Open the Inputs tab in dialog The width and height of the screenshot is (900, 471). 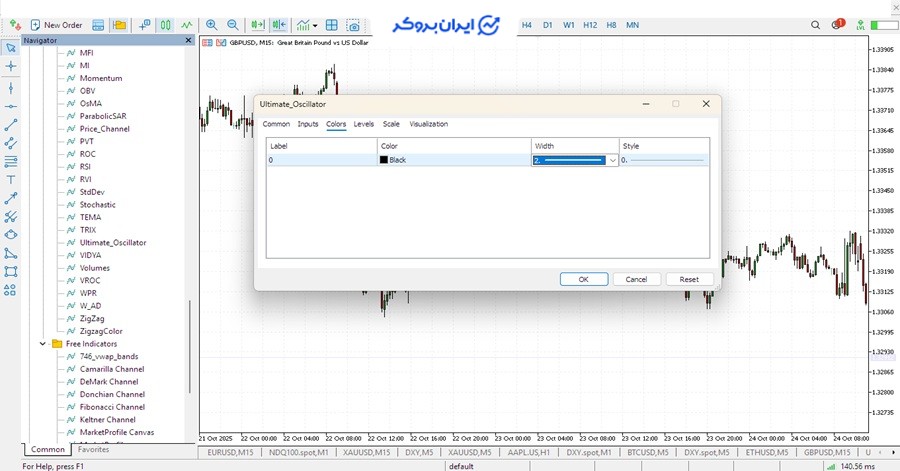pos(308,124)
